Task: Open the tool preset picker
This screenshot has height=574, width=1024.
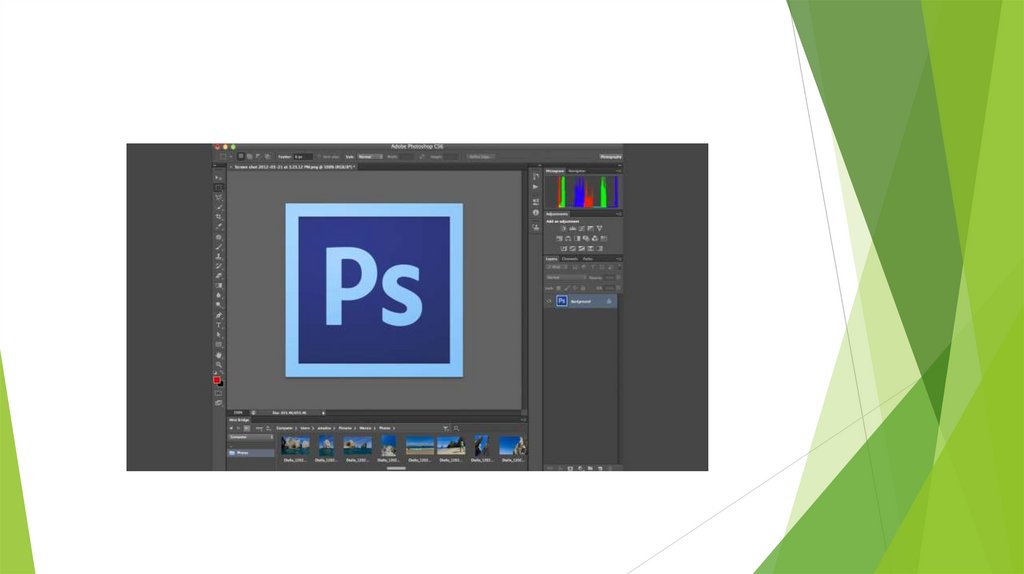Action: 224,157
